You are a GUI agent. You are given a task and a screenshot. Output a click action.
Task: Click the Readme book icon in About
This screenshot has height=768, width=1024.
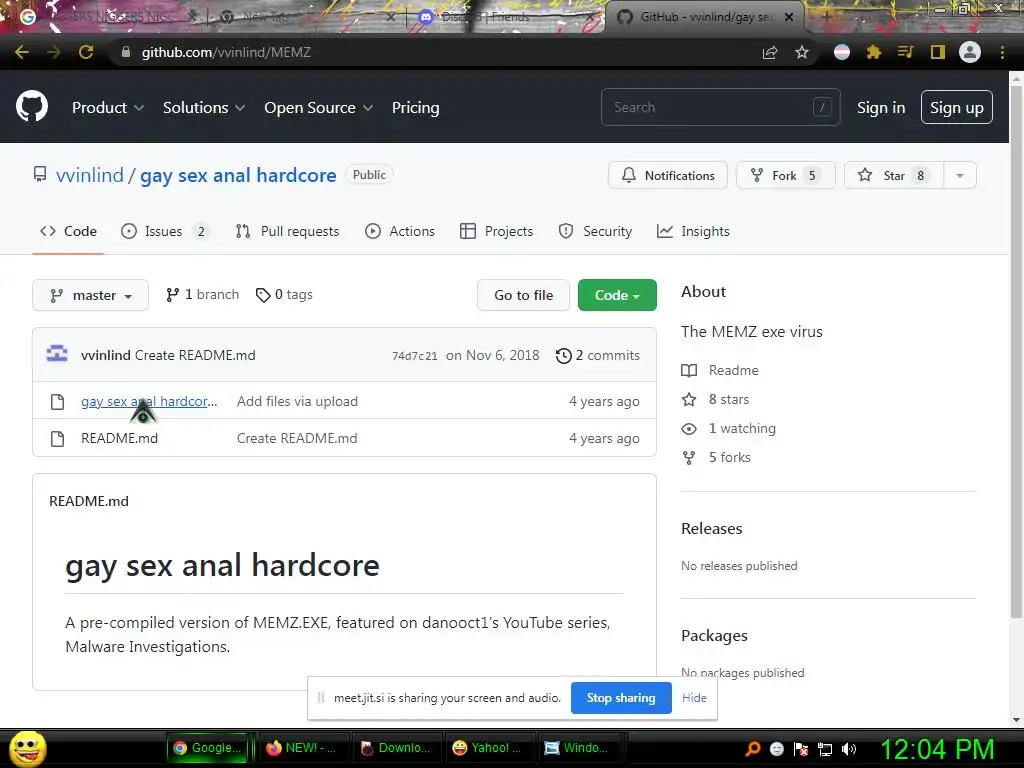coord(689,370)
